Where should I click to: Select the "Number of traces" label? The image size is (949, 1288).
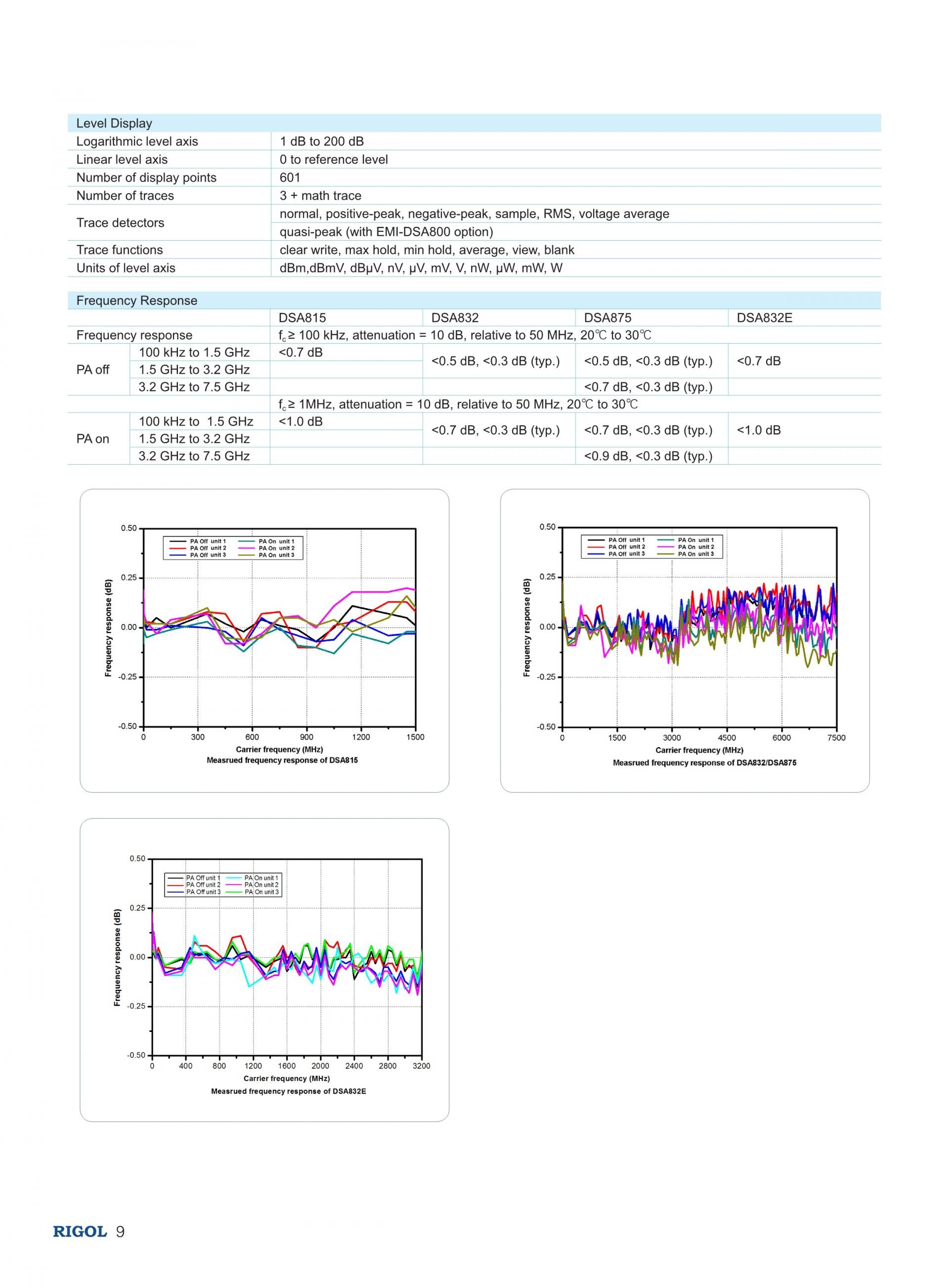click(x=125, y=196)
